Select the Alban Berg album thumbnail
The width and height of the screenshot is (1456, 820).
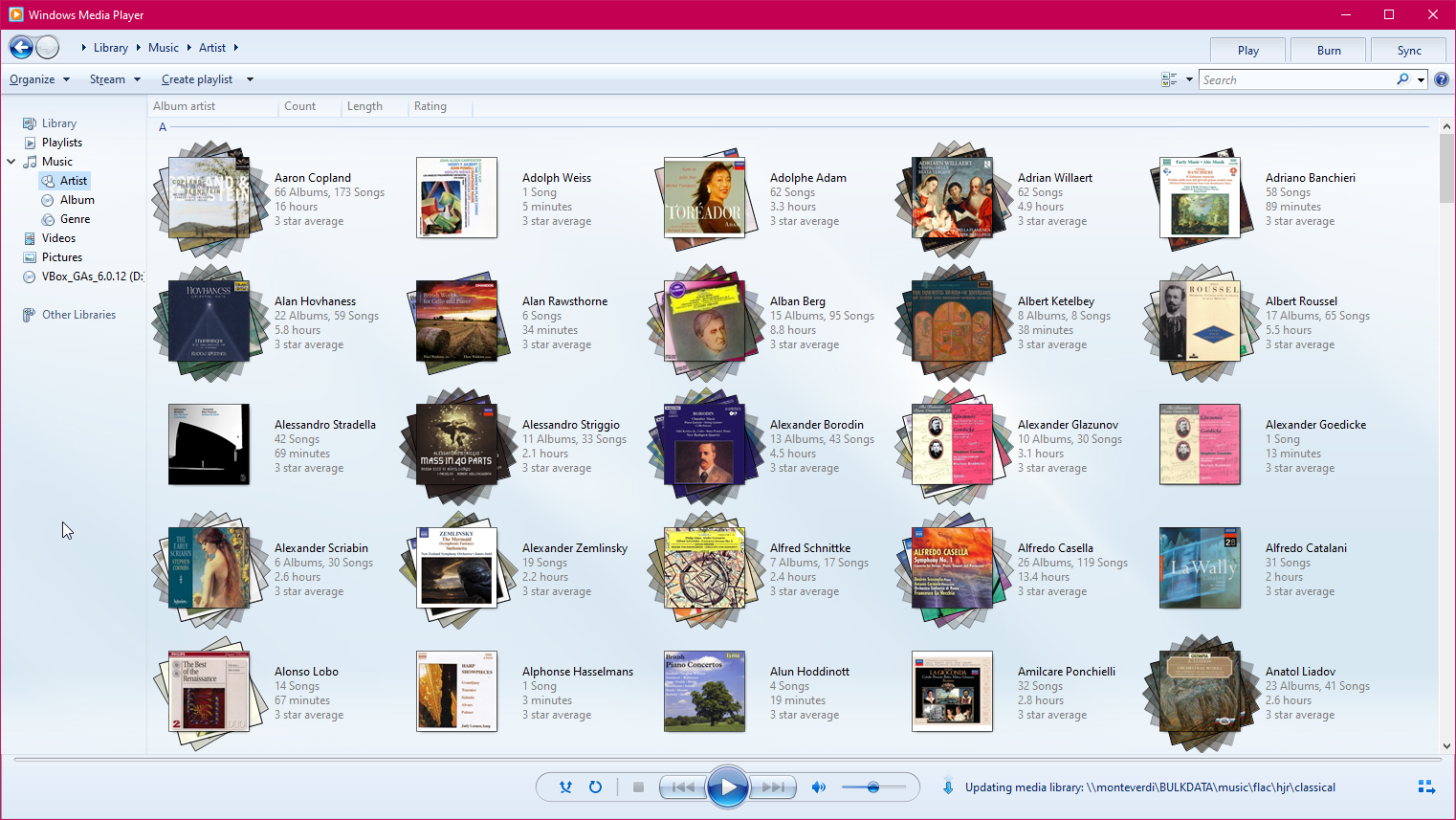click(704, 321)
